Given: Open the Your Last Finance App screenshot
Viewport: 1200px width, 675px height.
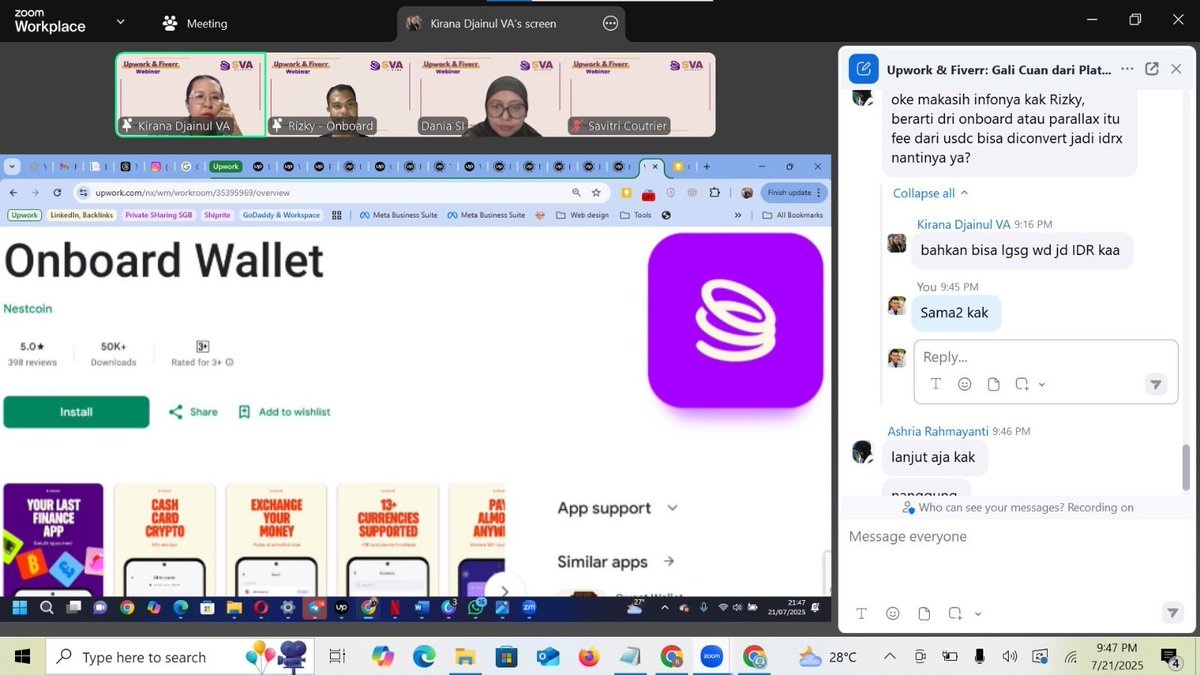Looking at the screenshot, I should (53, 541).
